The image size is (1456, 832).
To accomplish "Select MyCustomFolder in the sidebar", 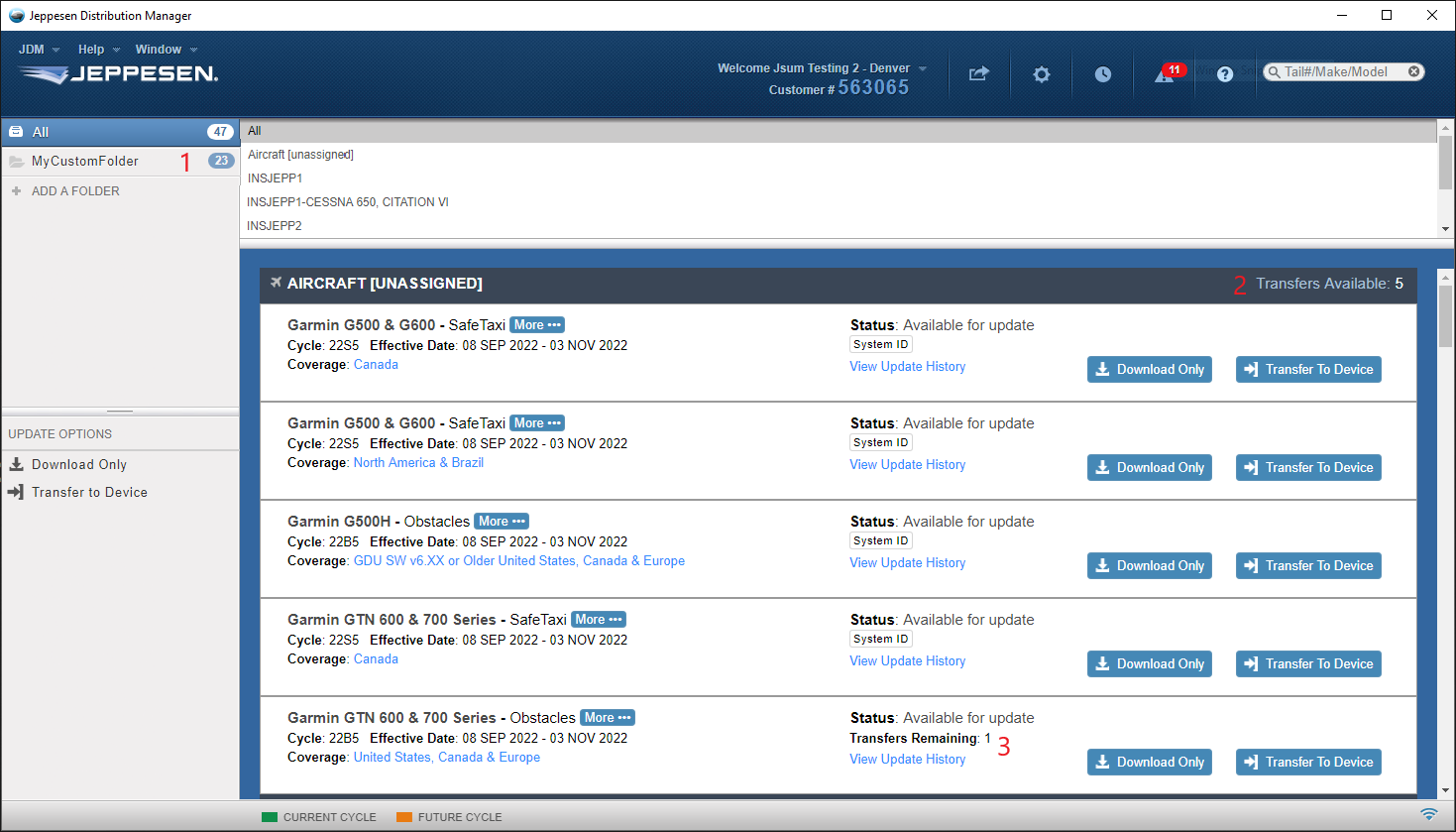I will click(85, 161).
